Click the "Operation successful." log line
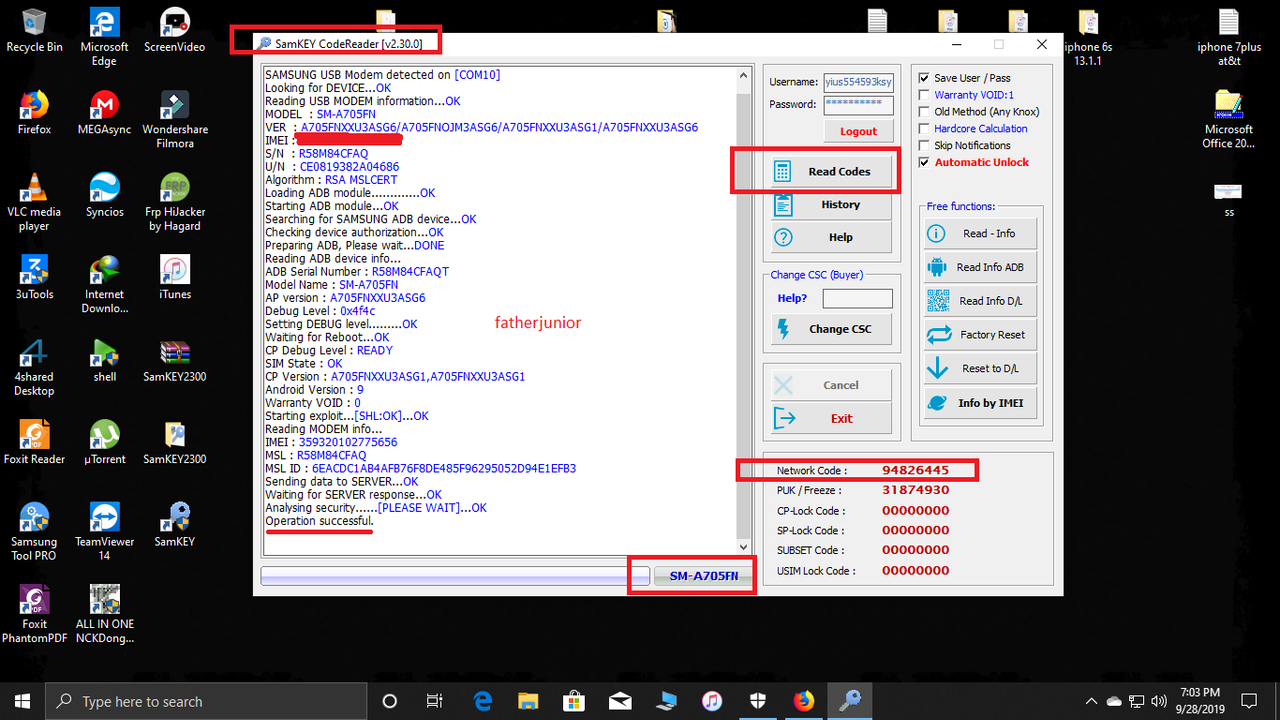Screen dimensions: 1280x720 (x=319, y=521)
